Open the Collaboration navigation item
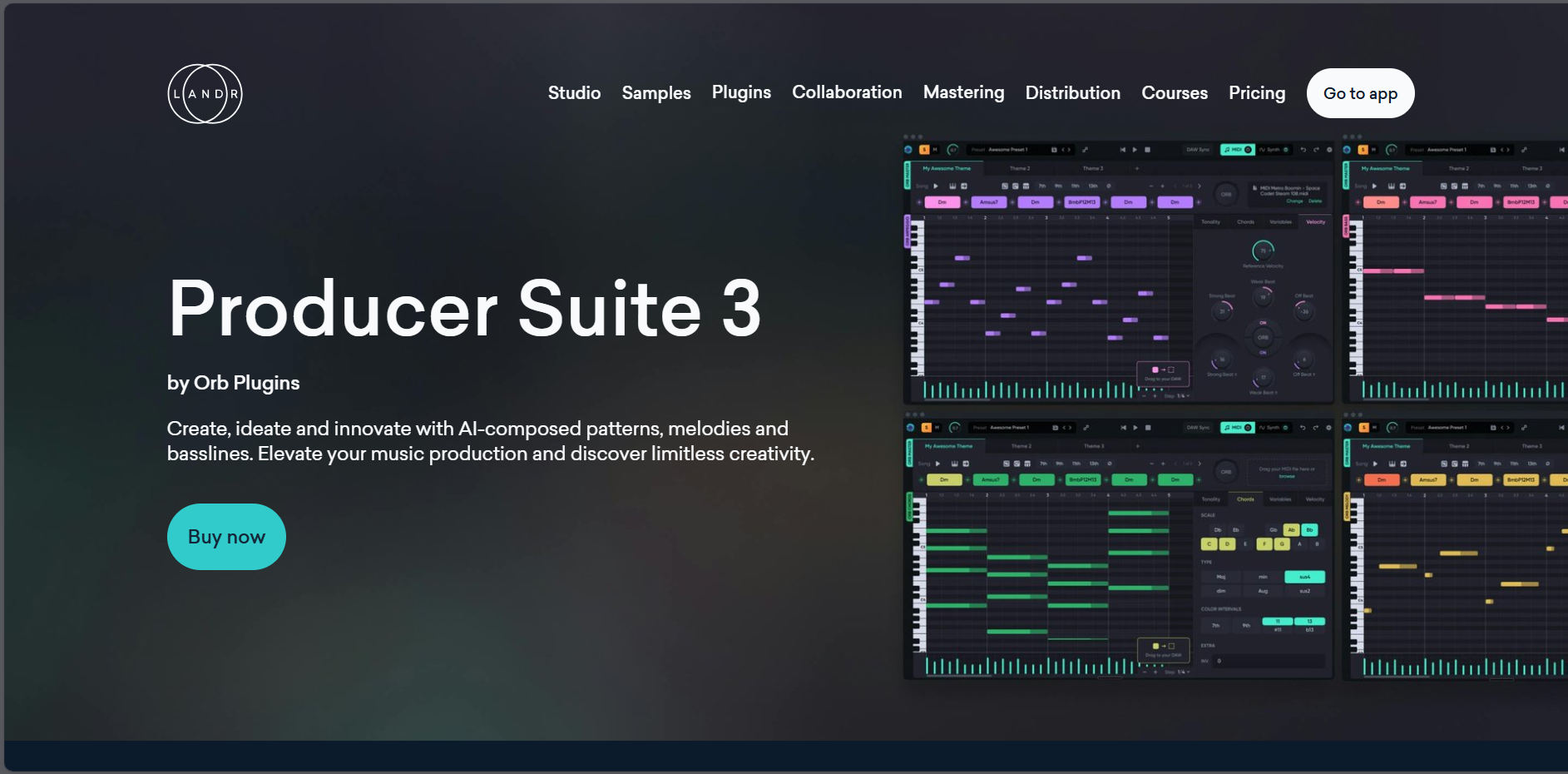Screen dimensions: 1568x774 847,92
